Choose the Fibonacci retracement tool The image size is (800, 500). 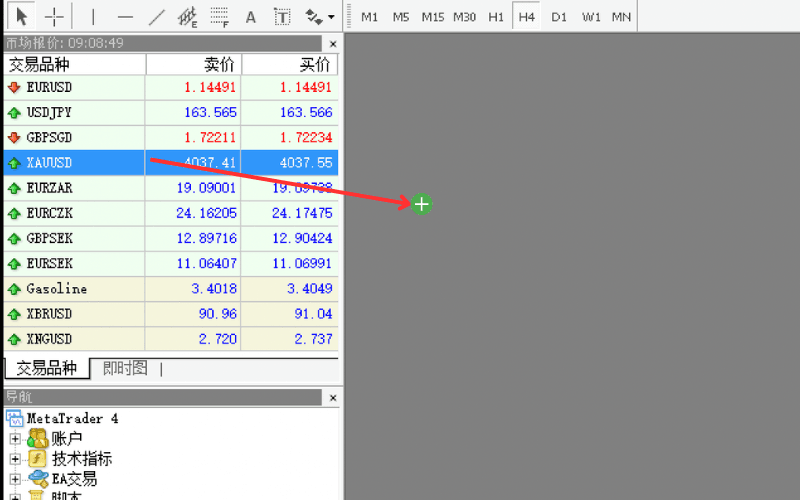219,17
